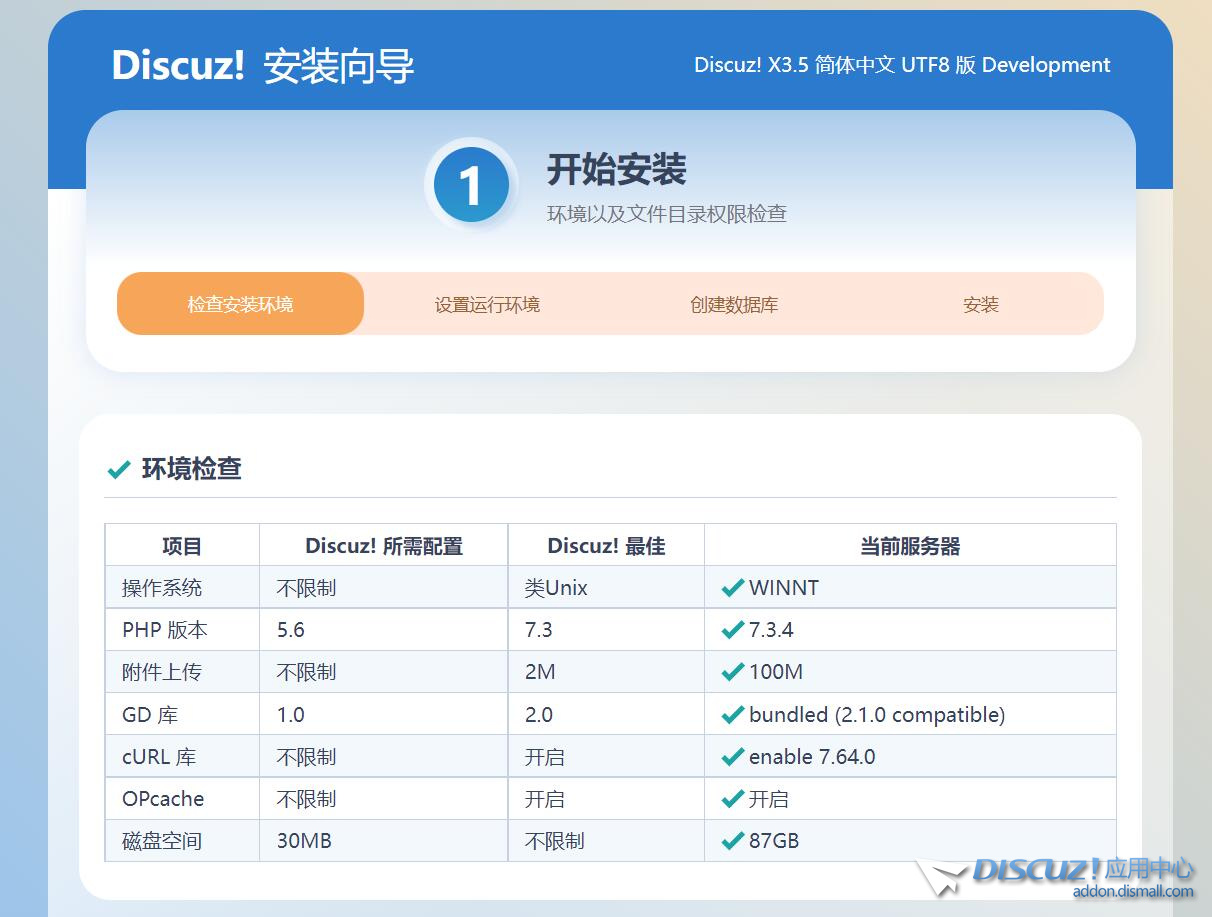
Task: Click the checkmark beside enable 7.64.0
Action: pyautogui.click(x=732, y=757)
